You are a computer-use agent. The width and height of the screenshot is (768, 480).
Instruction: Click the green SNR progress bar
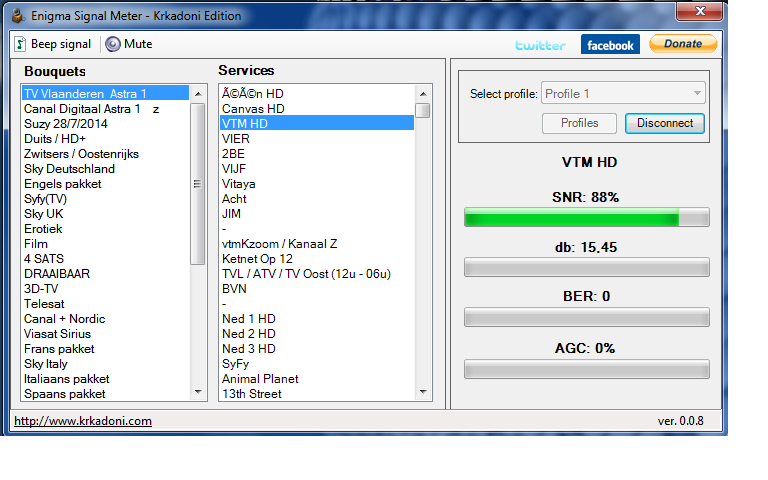[586, 217]
